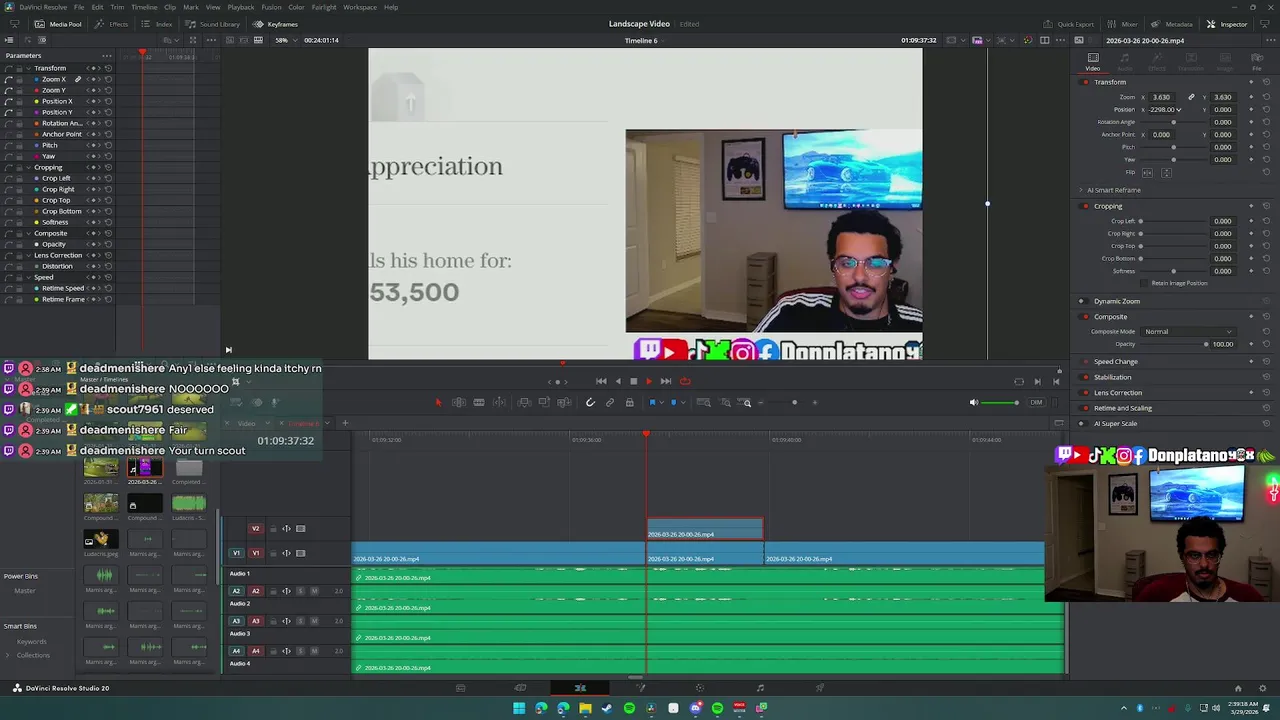Click the play reverse button
The height and width of the screenshot is (720, 1280).
click(x=618, y=381)
